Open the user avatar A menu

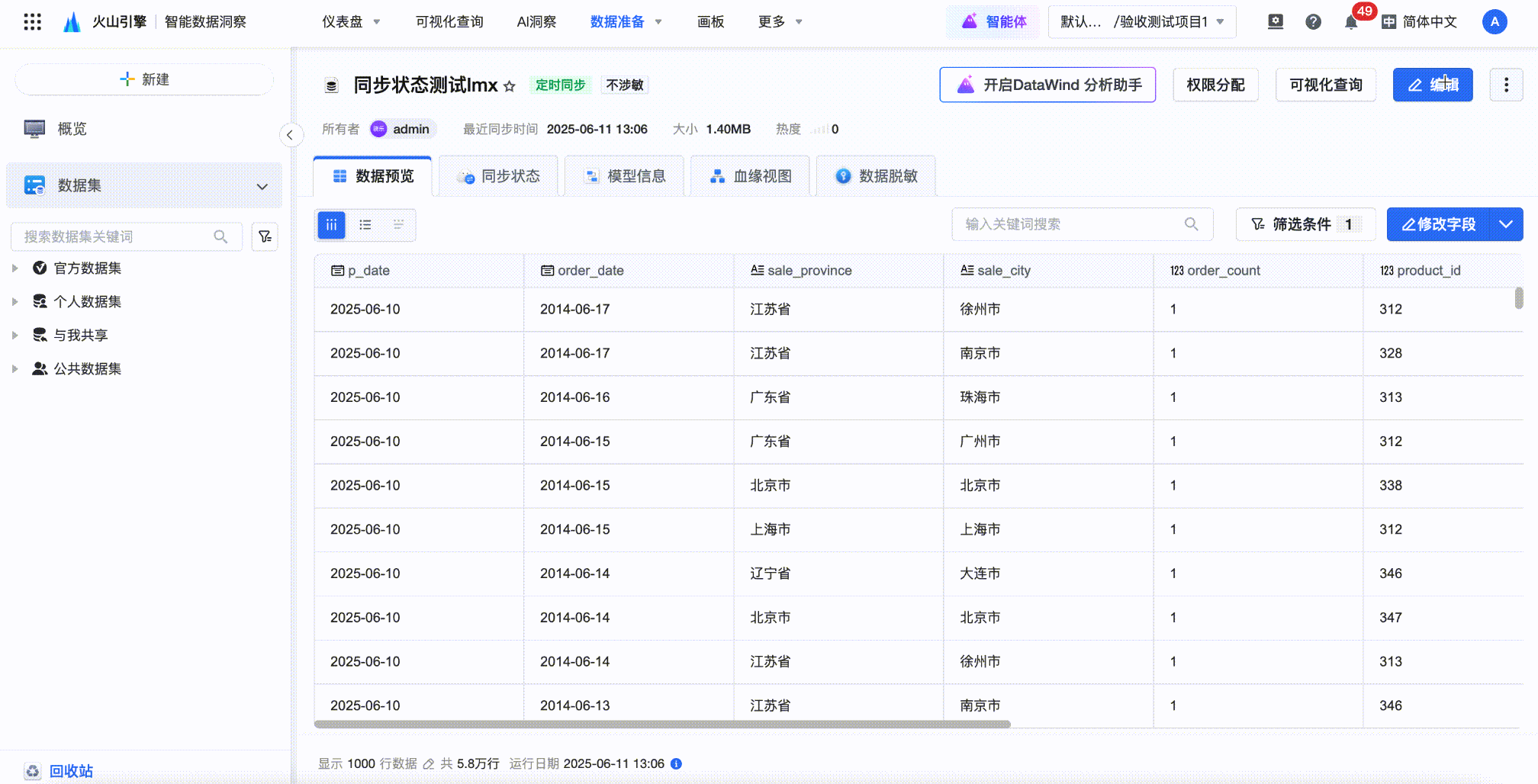click(1495, 21)
